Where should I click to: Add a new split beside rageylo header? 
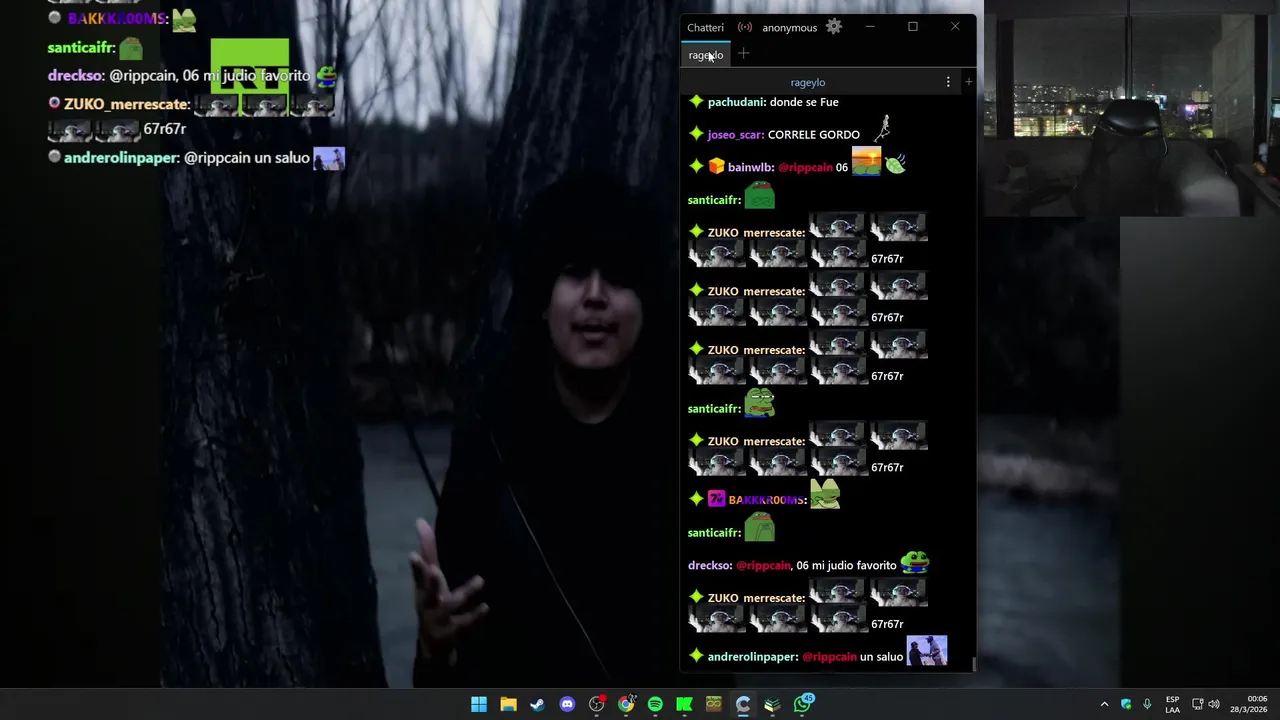[x=968, y=82]
